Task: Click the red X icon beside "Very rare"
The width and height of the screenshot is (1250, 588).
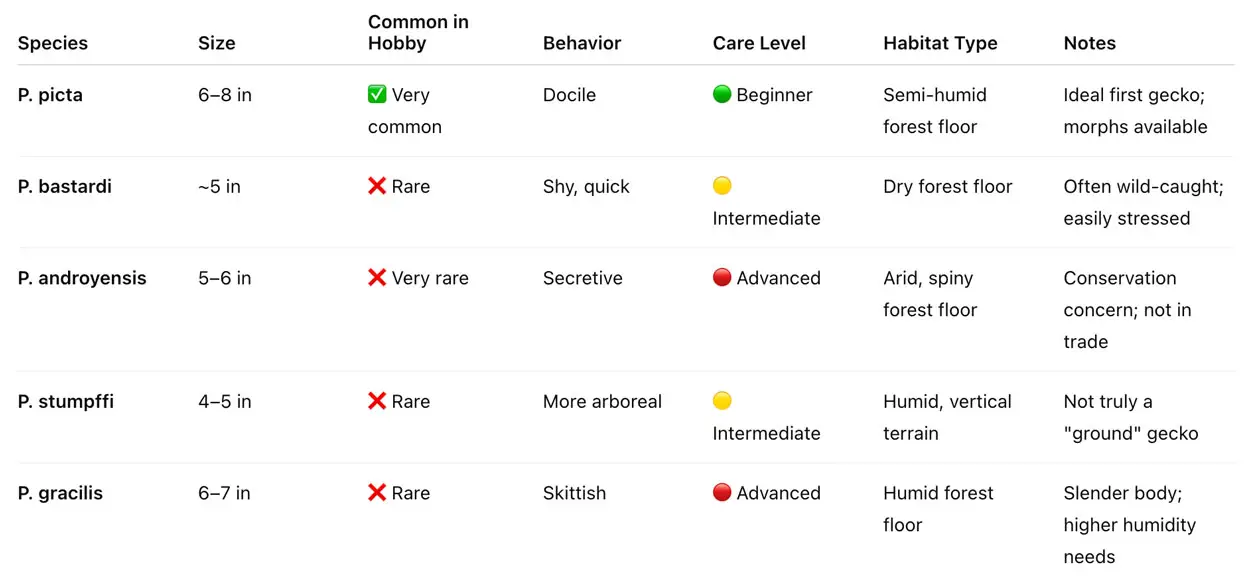Action: [377, 278]
